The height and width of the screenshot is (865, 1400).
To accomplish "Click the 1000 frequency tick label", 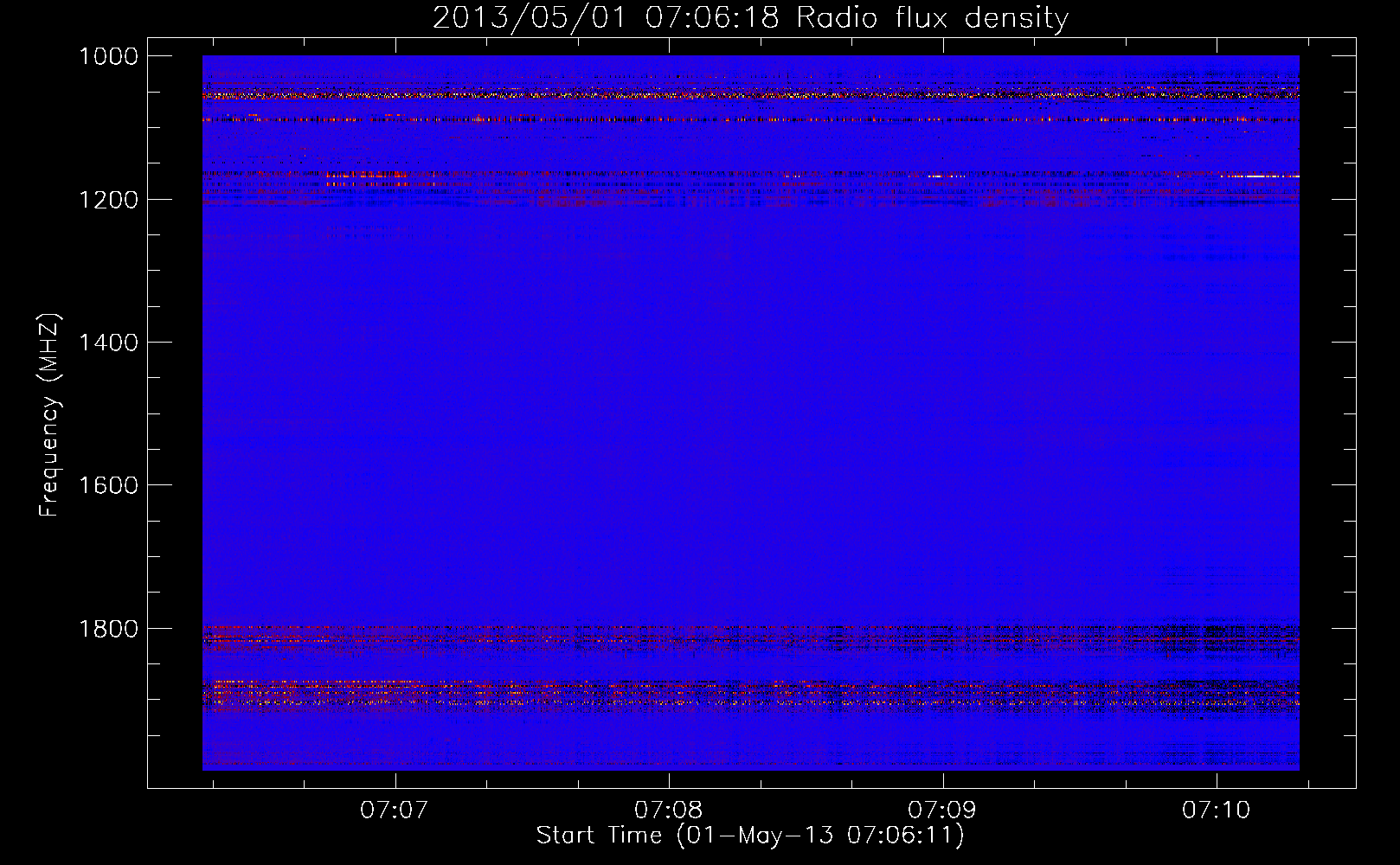I will [x=108, y=56].
